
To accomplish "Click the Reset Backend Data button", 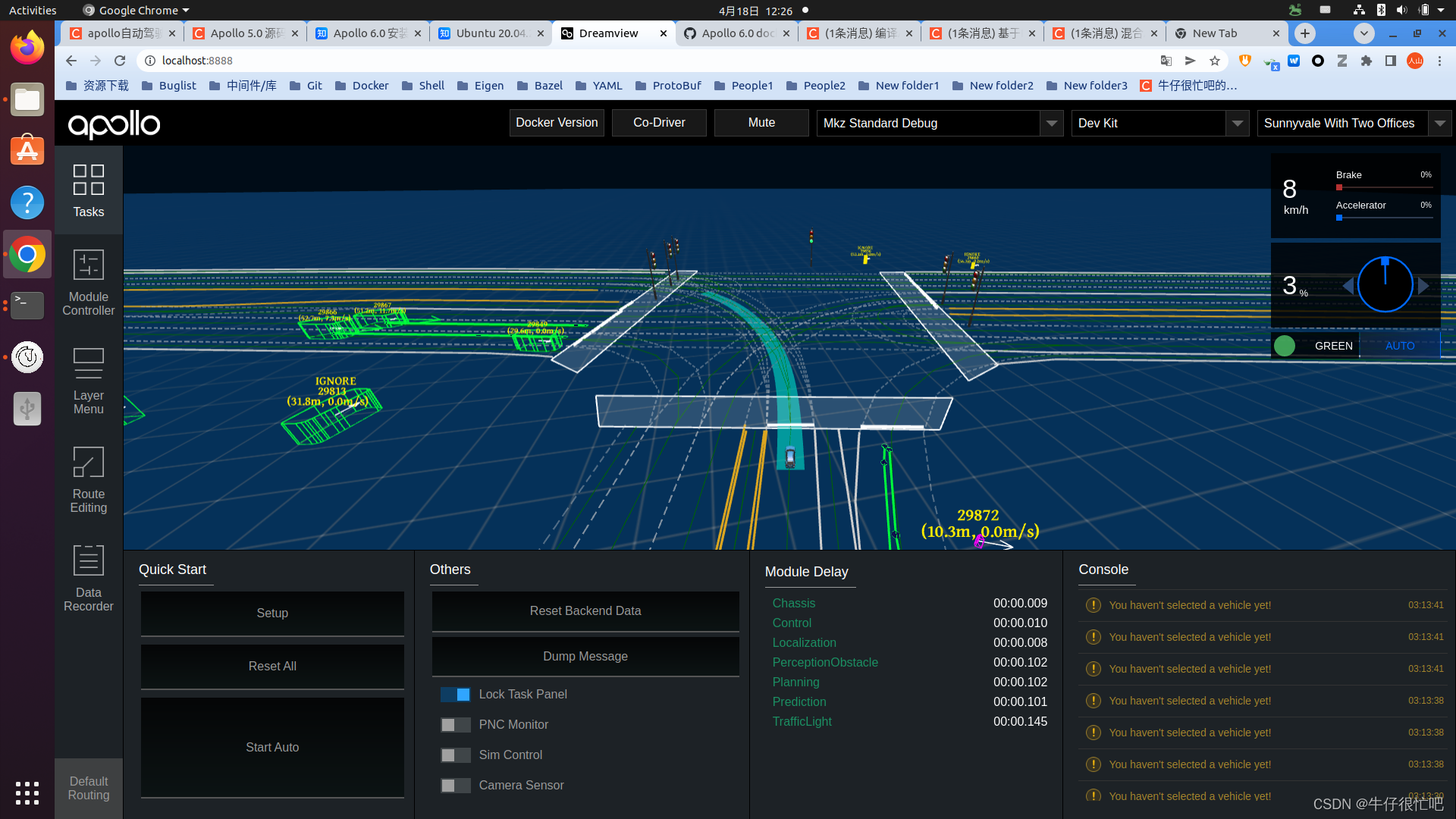I will (585, 610).
